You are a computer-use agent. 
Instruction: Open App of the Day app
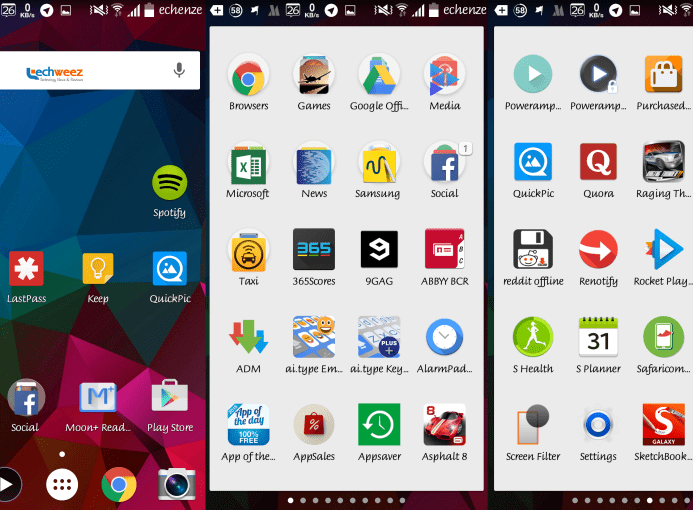click(248, 424)
